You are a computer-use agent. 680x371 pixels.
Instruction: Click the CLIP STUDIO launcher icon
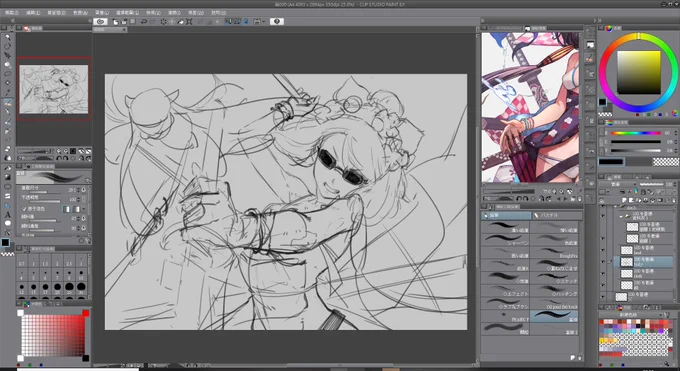[101, 21]
